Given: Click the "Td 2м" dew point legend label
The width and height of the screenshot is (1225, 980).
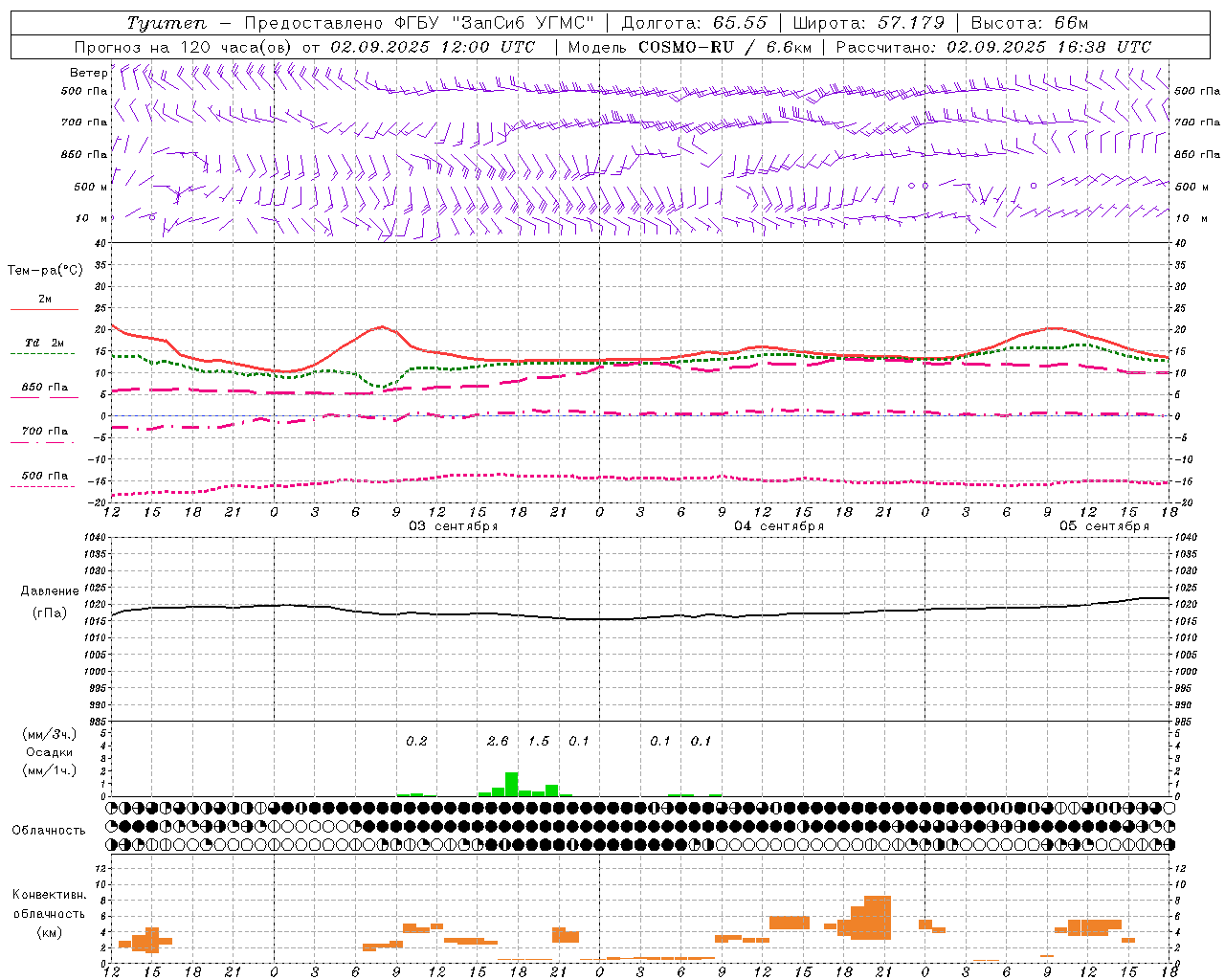Looking at the screenshot, I should coord(44,343).
